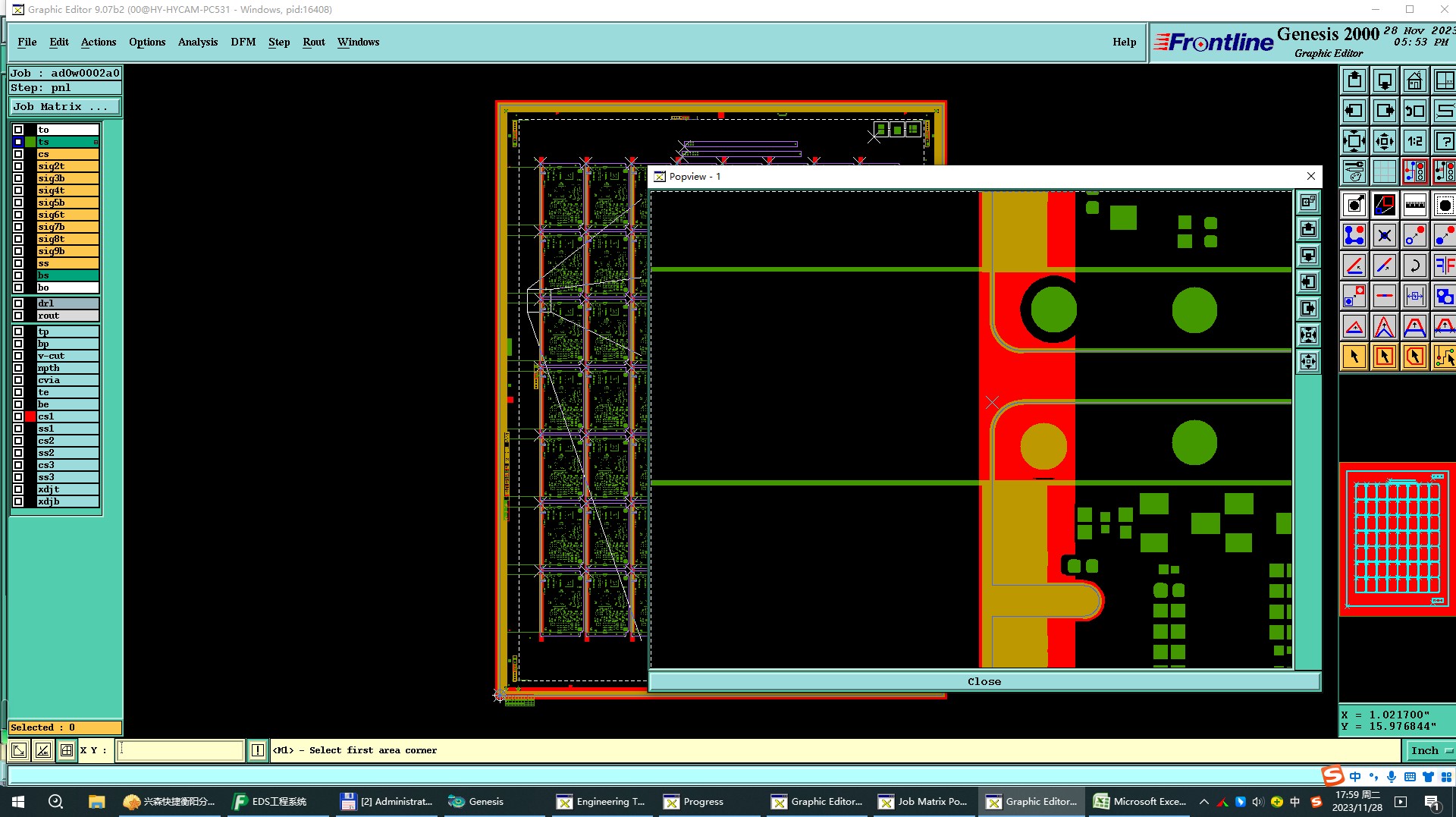Screen dimensions: 1456x817
Task: Click the Job Matrix button
Action: coord(65,106)
